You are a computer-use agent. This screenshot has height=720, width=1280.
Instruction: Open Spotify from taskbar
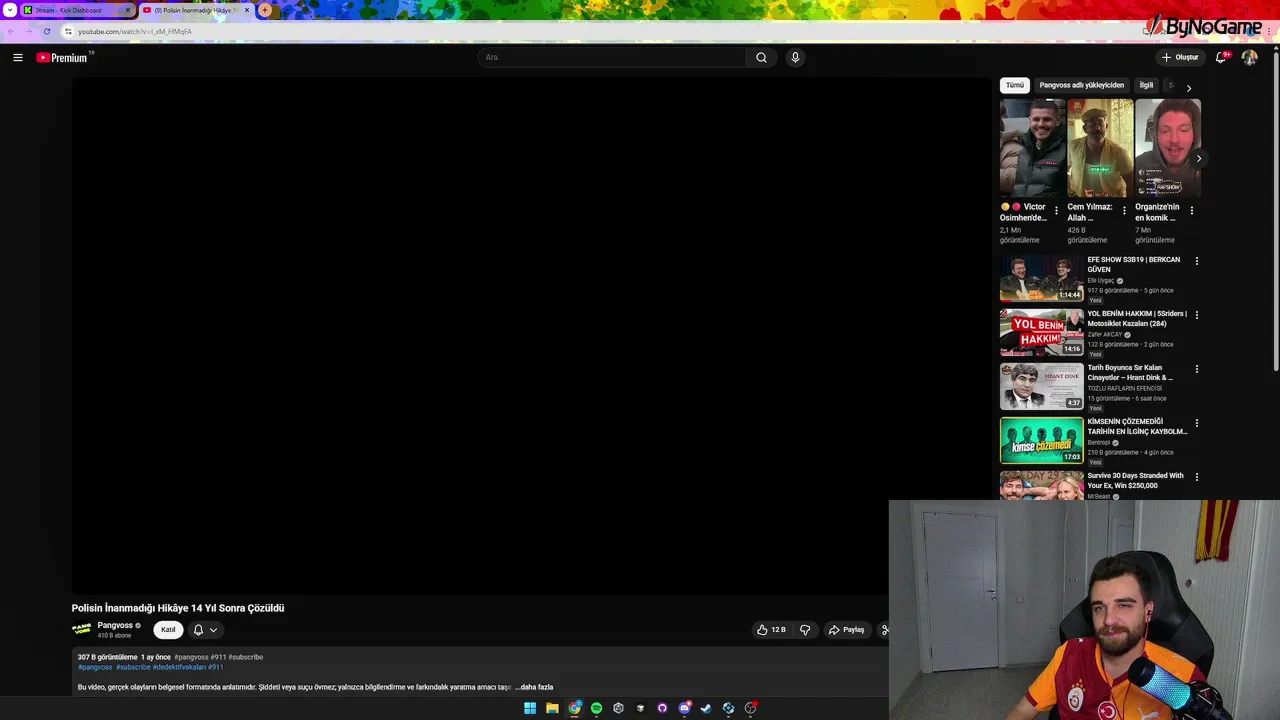596,708
